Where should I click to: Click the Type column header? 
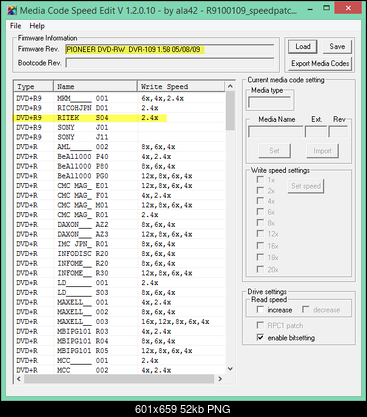[34, 86]
